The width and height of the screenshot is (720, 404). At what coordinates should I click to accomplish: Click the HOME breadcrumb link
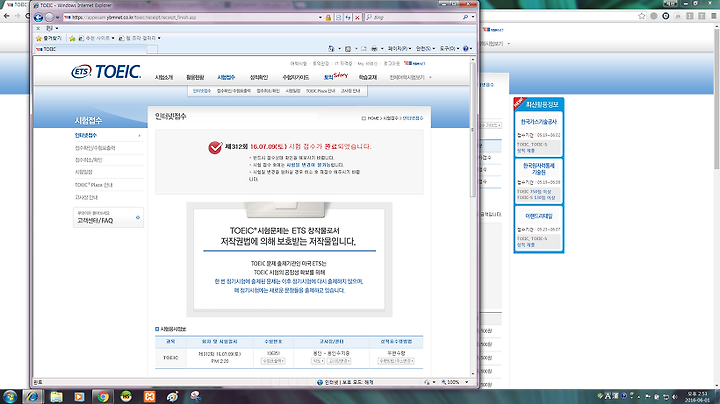(x=373, y=118)
